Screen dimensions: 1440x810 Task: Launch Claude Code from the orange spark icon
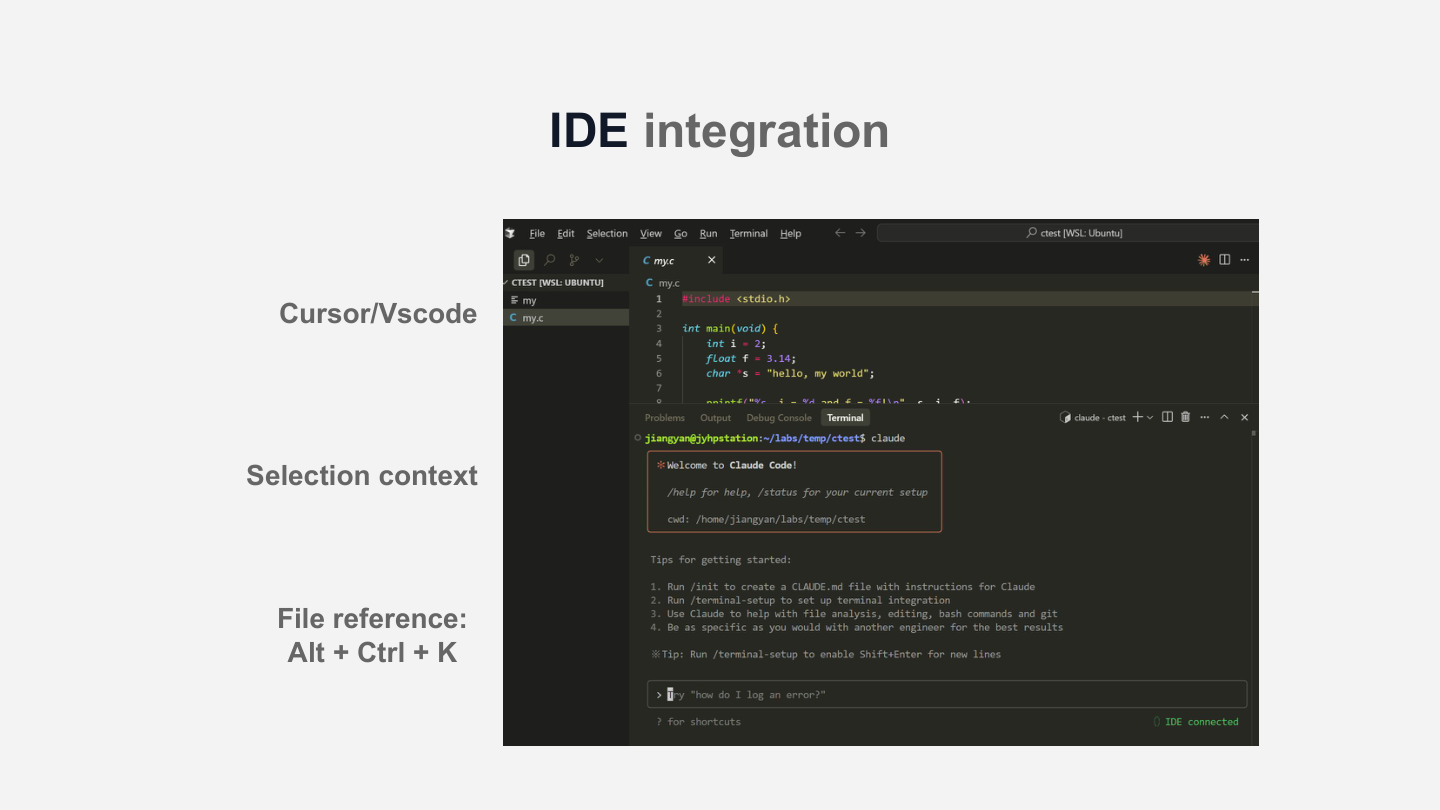coord(1204,260)
